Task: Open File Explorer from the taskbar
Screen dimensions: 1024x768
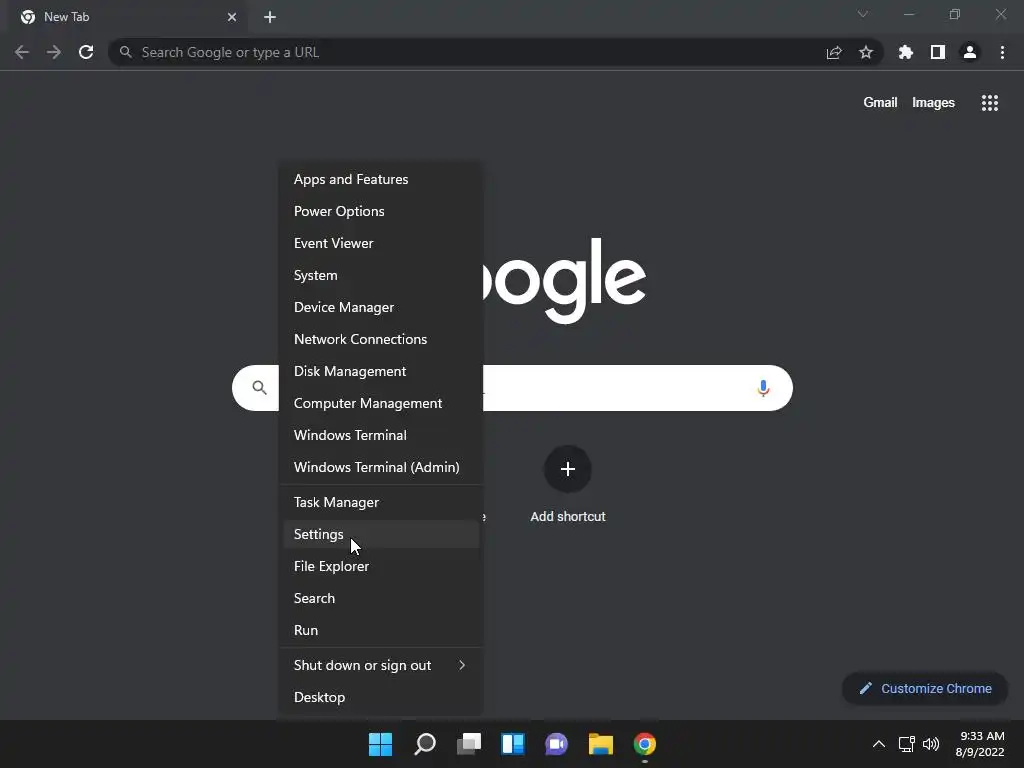Action: 601,744
